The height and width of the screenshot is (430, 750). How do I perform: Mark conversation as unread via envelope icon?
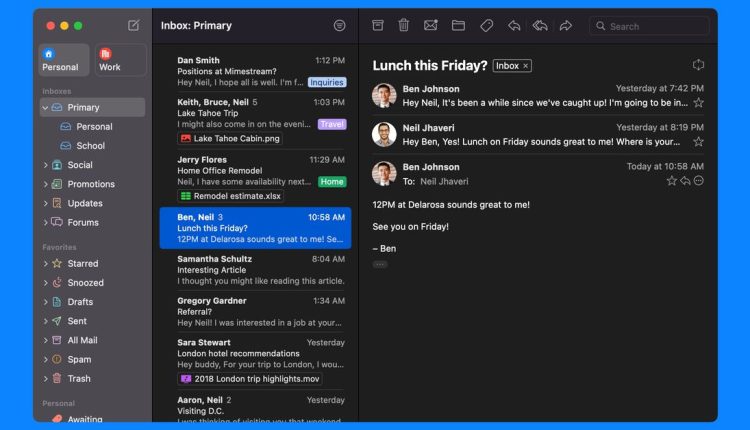[x=431, y=25]
